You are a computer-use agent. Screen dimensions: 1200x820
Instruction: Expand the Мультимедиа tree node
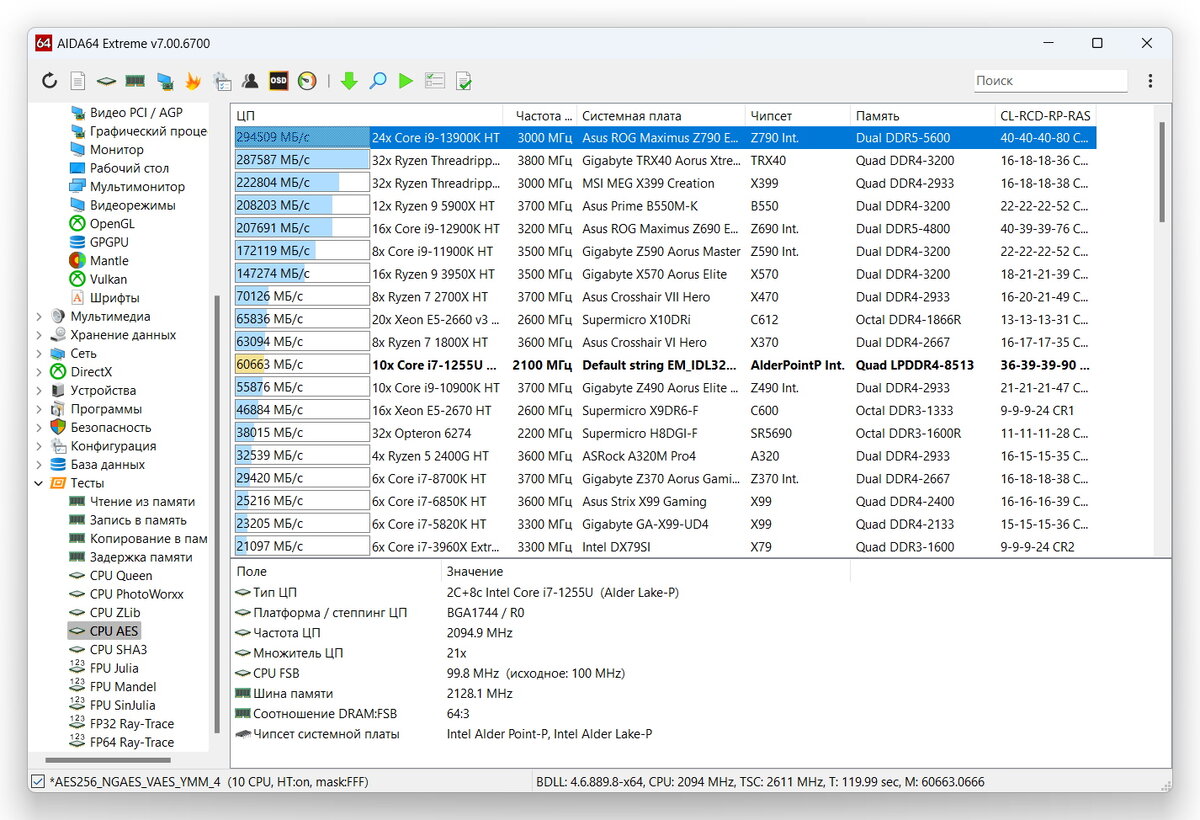pos(38,316)
